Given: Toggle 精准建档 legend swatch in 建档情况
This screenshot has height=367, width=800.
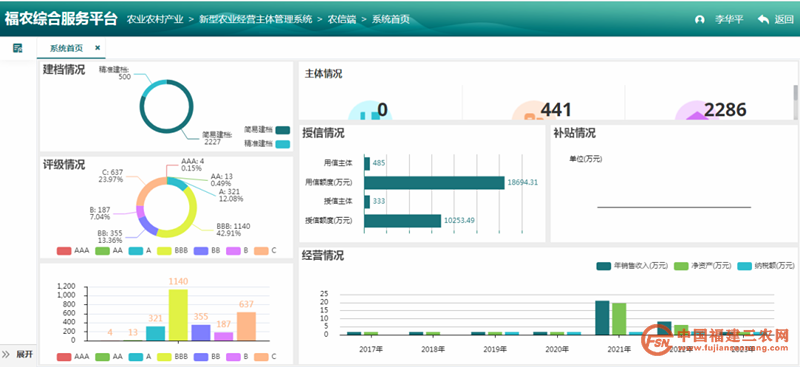Looking at the screenshot, I should click(x=283, y=144).
